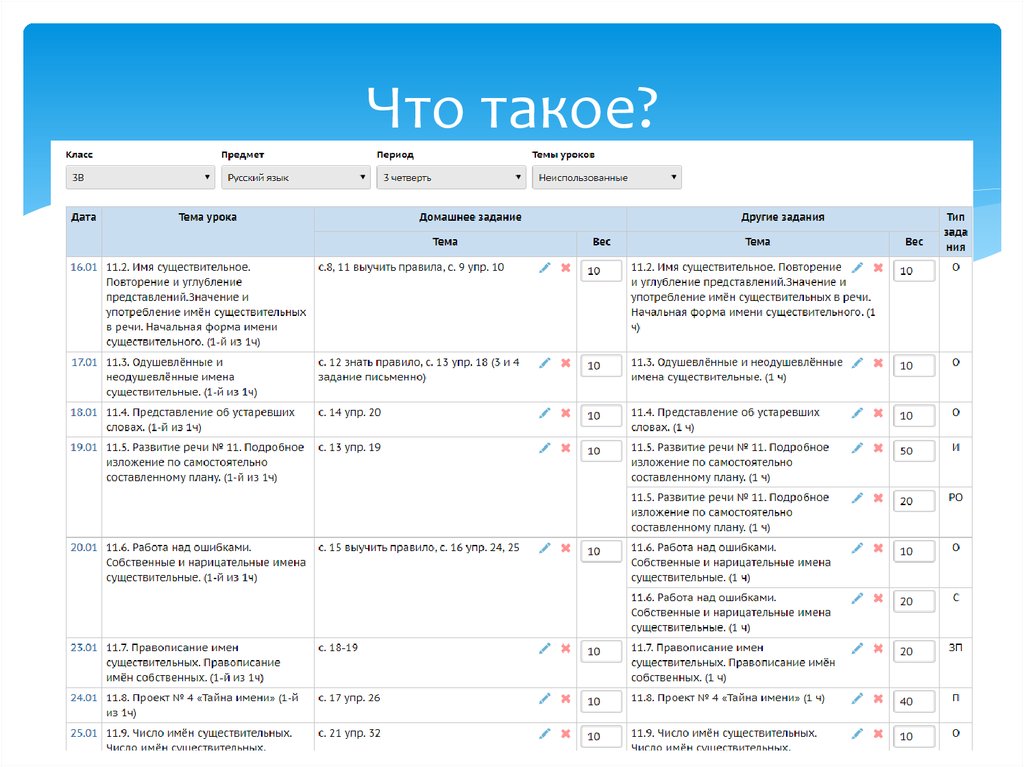Edit the second 11.5 Развитие речи task

click(857, 497)
